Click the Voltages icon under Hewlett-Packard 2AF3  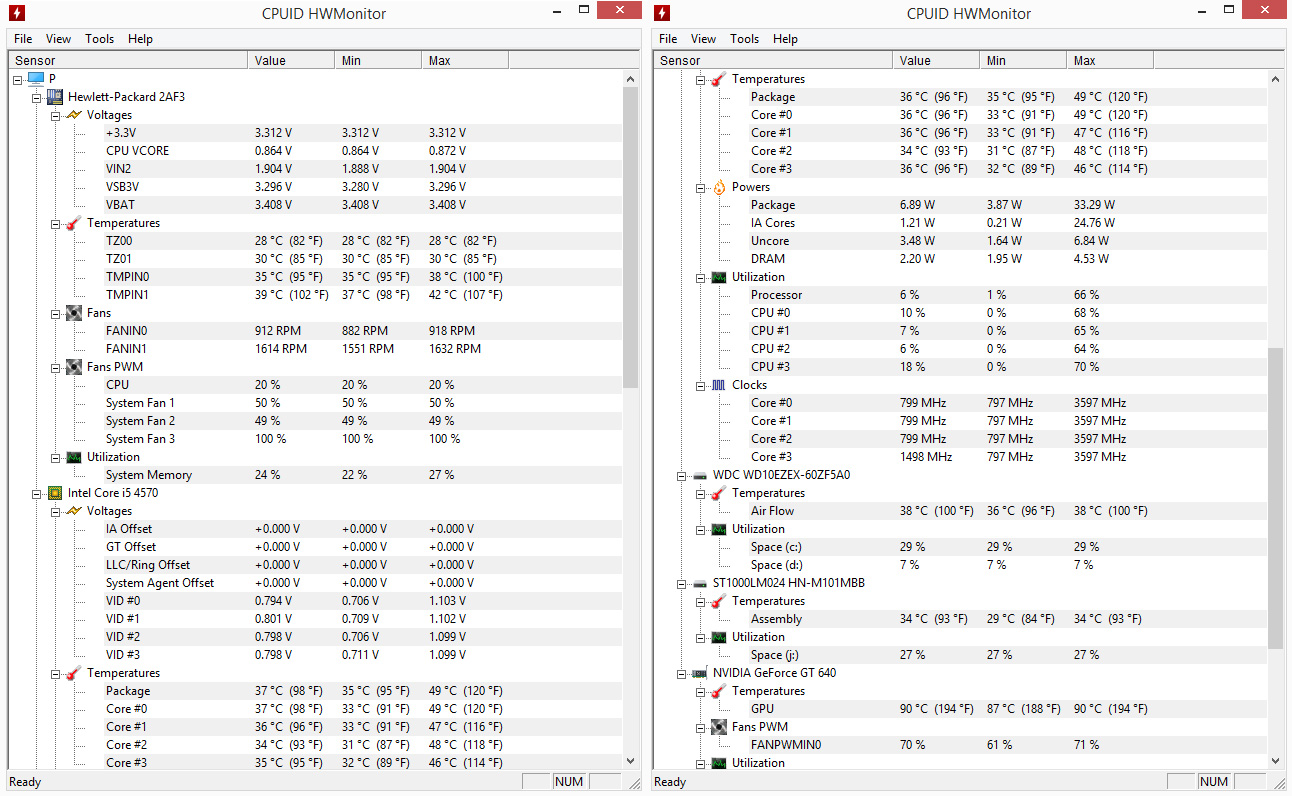(74, 114)
